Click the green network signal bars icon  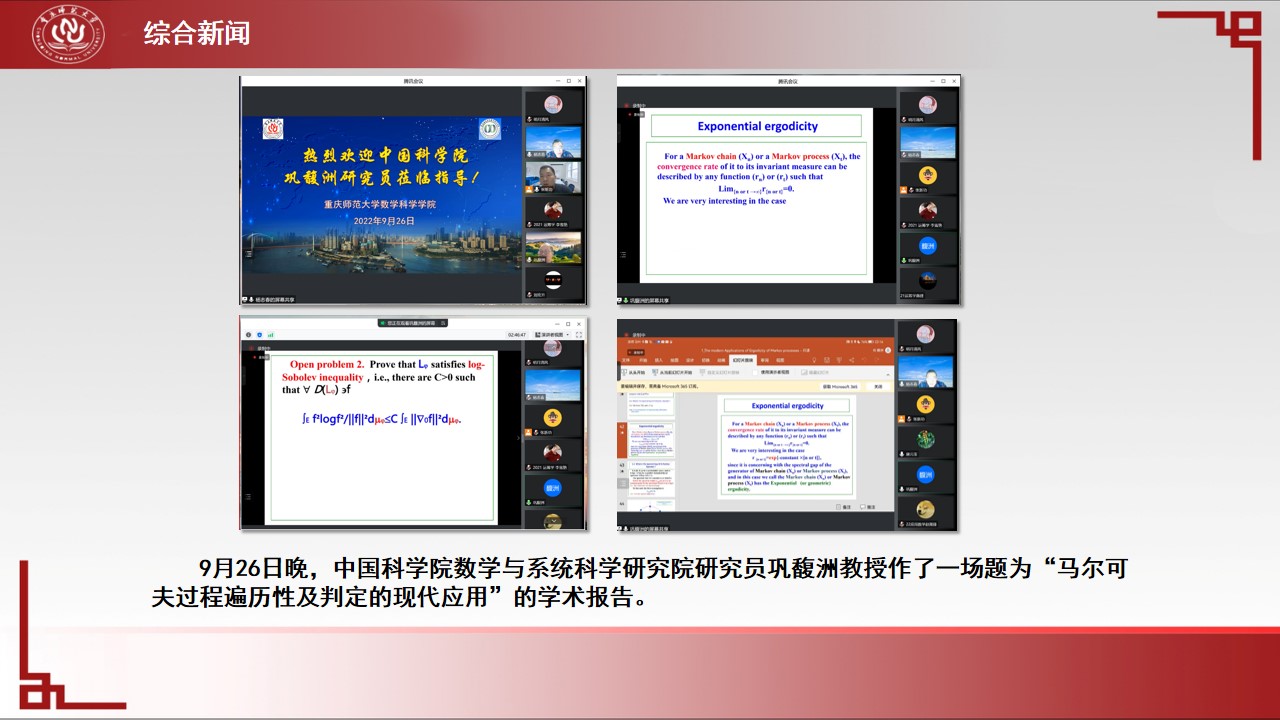tap(270, 334)
